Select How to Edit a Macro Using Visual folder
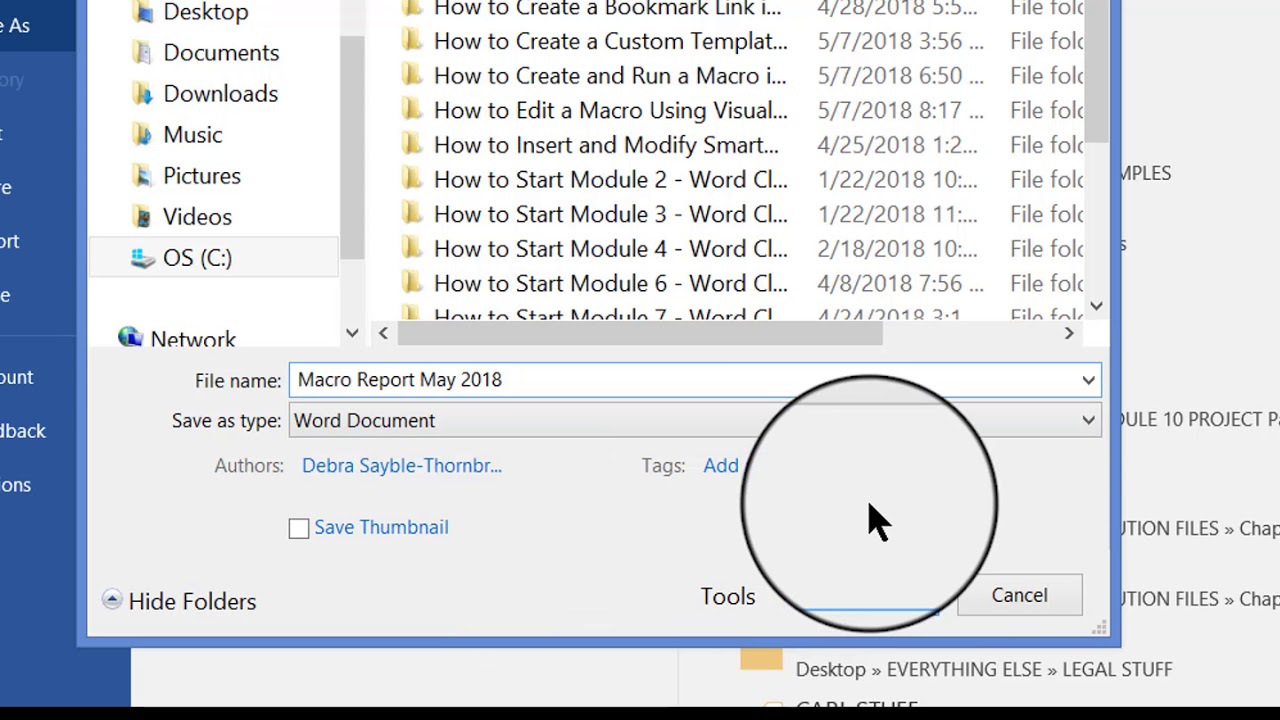The height and width of the screenshot is (720, 1280). point(610,111)
